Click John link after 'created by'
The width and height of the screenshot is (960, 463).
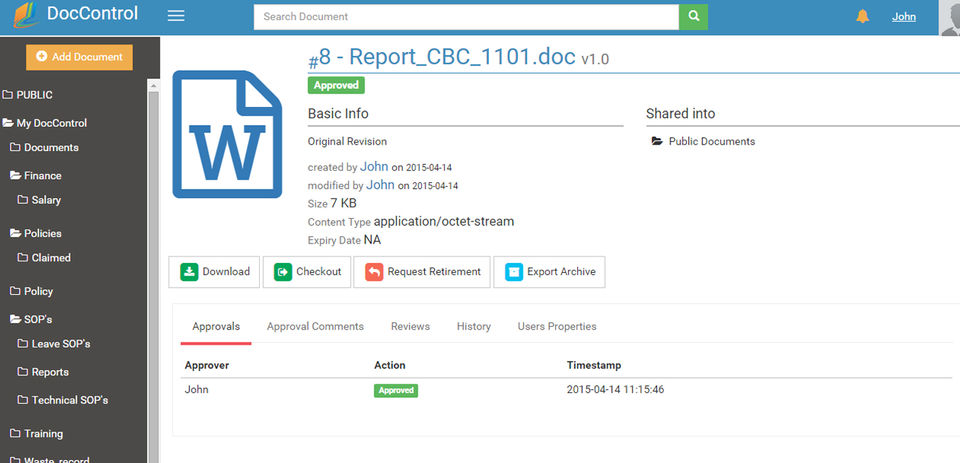coord(374,167)
